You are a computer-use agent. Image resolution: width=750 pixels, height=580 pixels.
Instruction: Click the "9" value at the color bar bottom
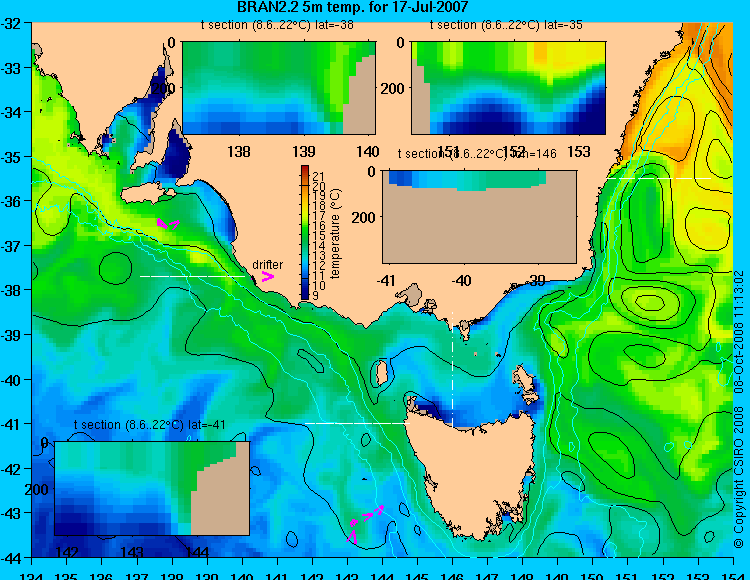pyautogui.click(x=315, y=295)
